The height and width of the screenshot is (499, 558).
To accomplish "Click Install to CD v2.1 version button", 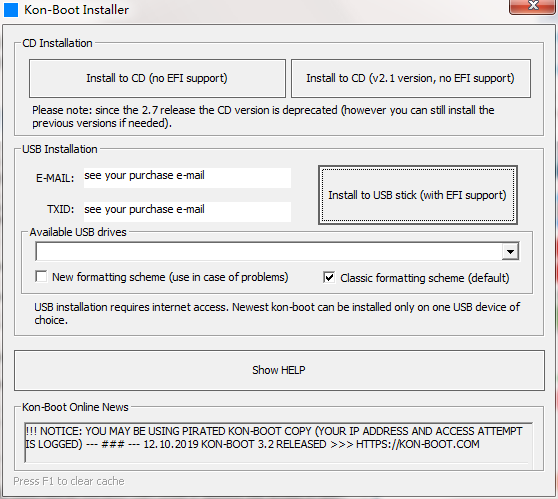I will coord(411,78).
